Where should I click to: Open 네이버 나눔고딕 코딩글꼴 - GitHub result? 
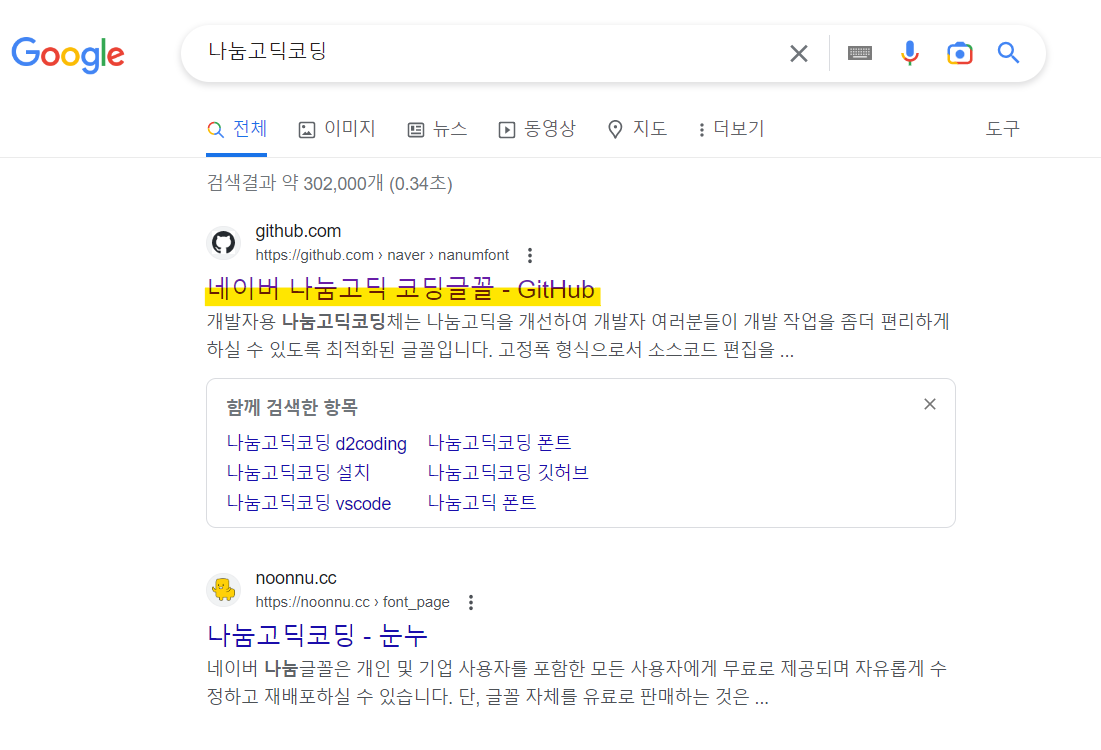pyautogui.click(x=402, y=289)
